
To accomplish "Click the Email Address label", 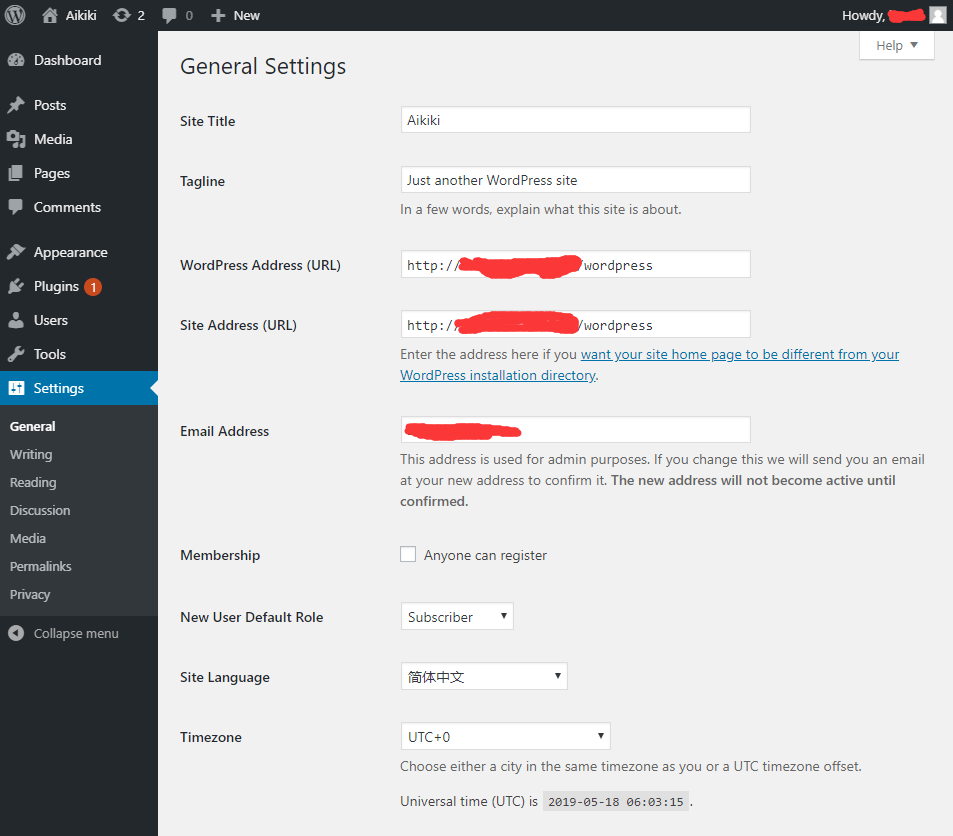I will (x=224, y=431).
